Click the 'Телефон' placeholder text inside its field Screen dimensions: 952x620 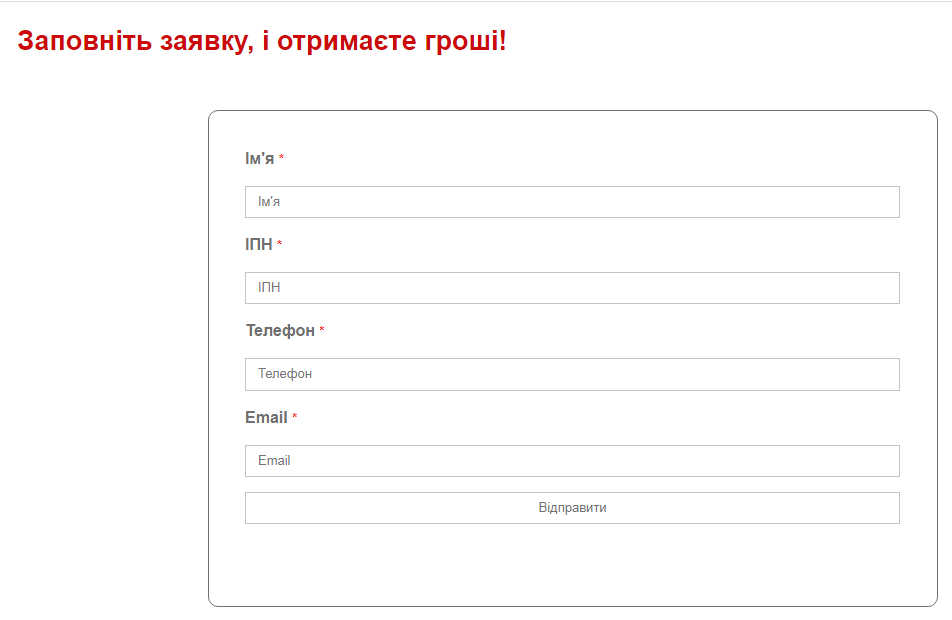[x=285, y=373]
